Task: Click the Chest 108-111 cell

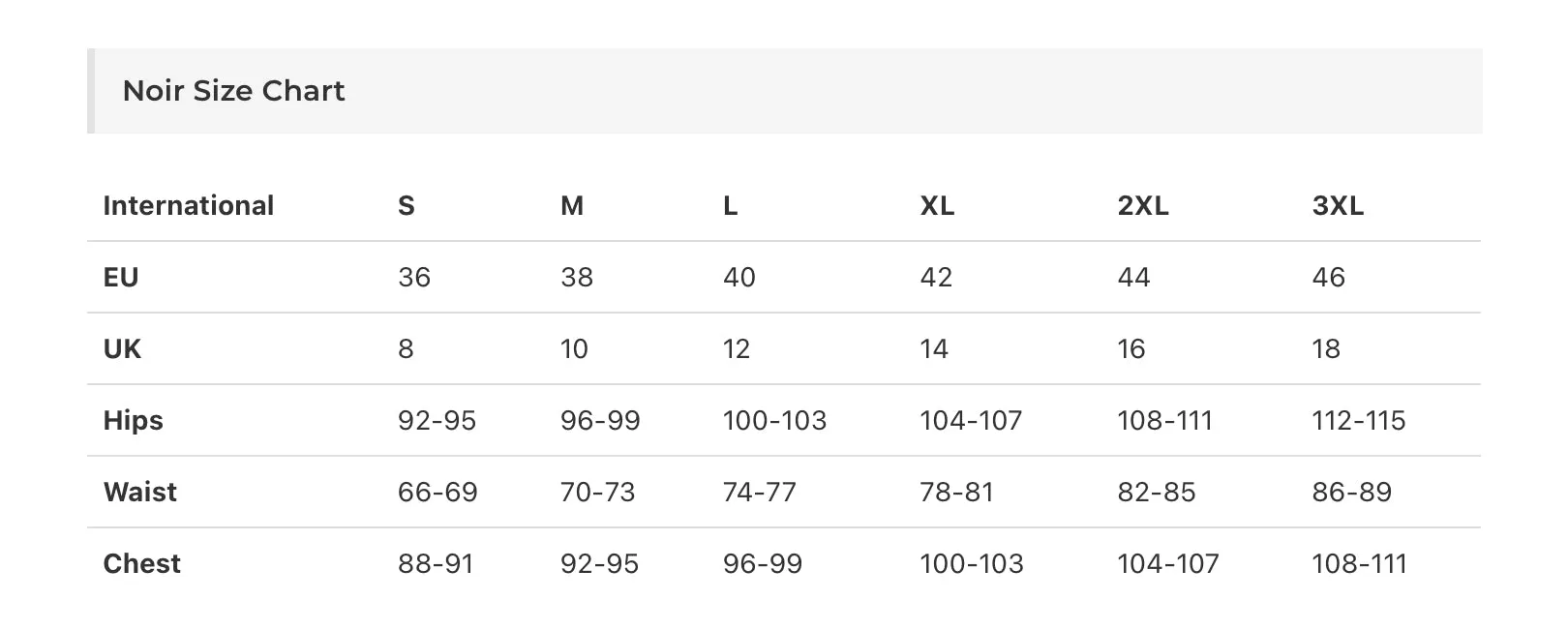Action: coord(1359,563)
